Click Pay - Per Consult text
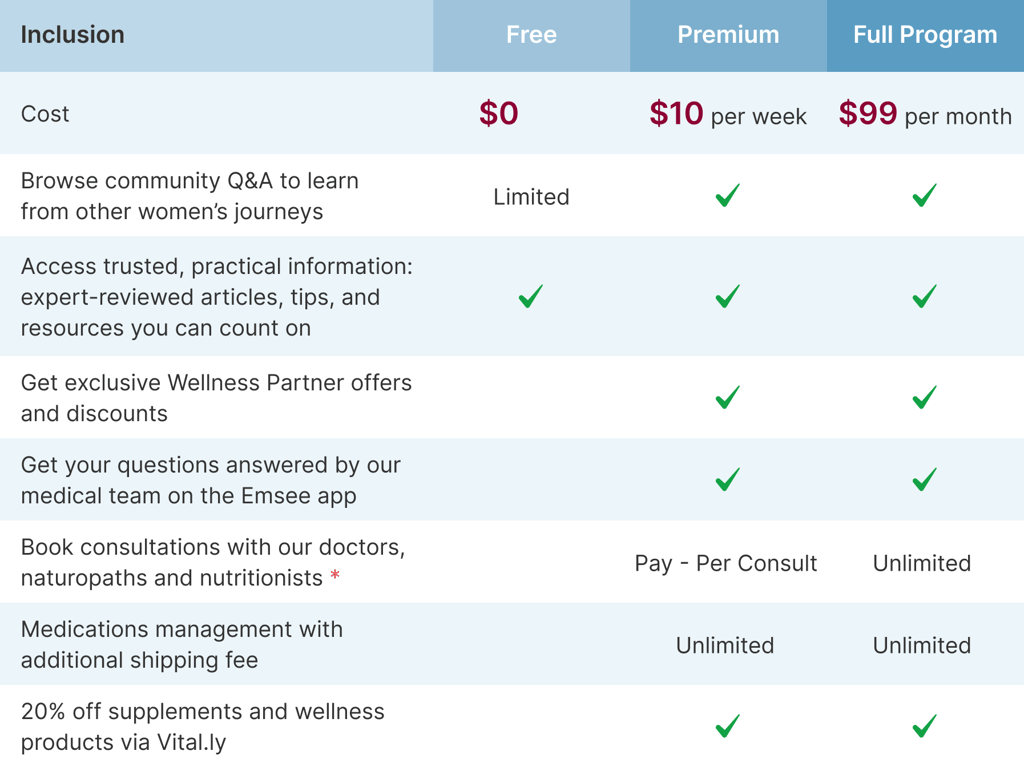 click(726, 563)
